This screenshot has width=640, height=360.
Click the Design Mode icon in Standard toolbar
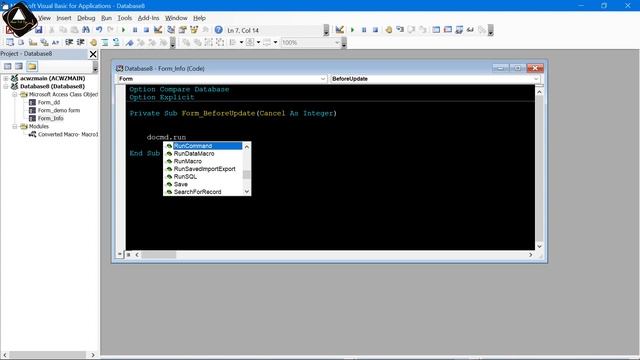tap(158, 30)
